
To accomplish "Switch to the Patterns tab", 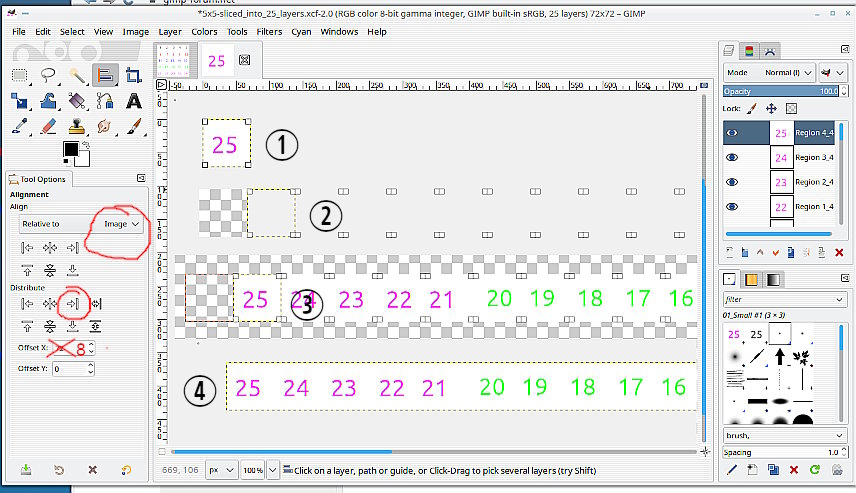I will (751, 280).
